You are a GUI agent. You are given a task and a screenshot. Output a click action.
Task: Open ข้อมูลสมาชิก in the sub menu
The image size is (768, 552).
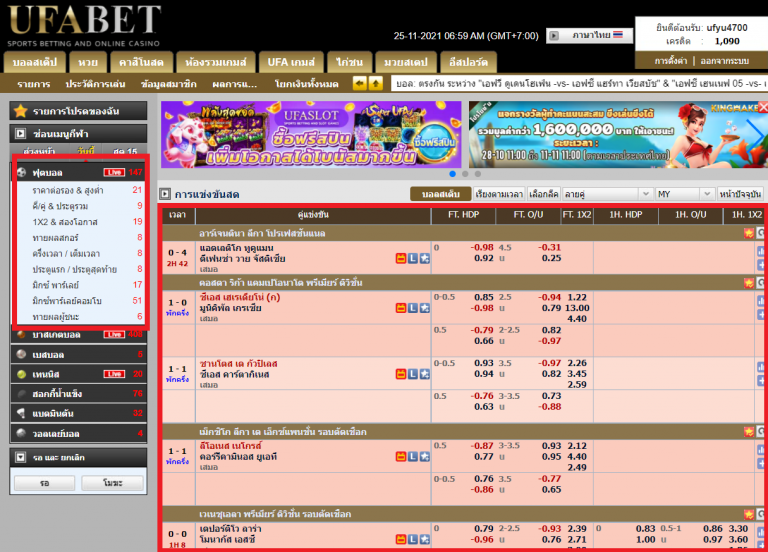tap(168, 84)
